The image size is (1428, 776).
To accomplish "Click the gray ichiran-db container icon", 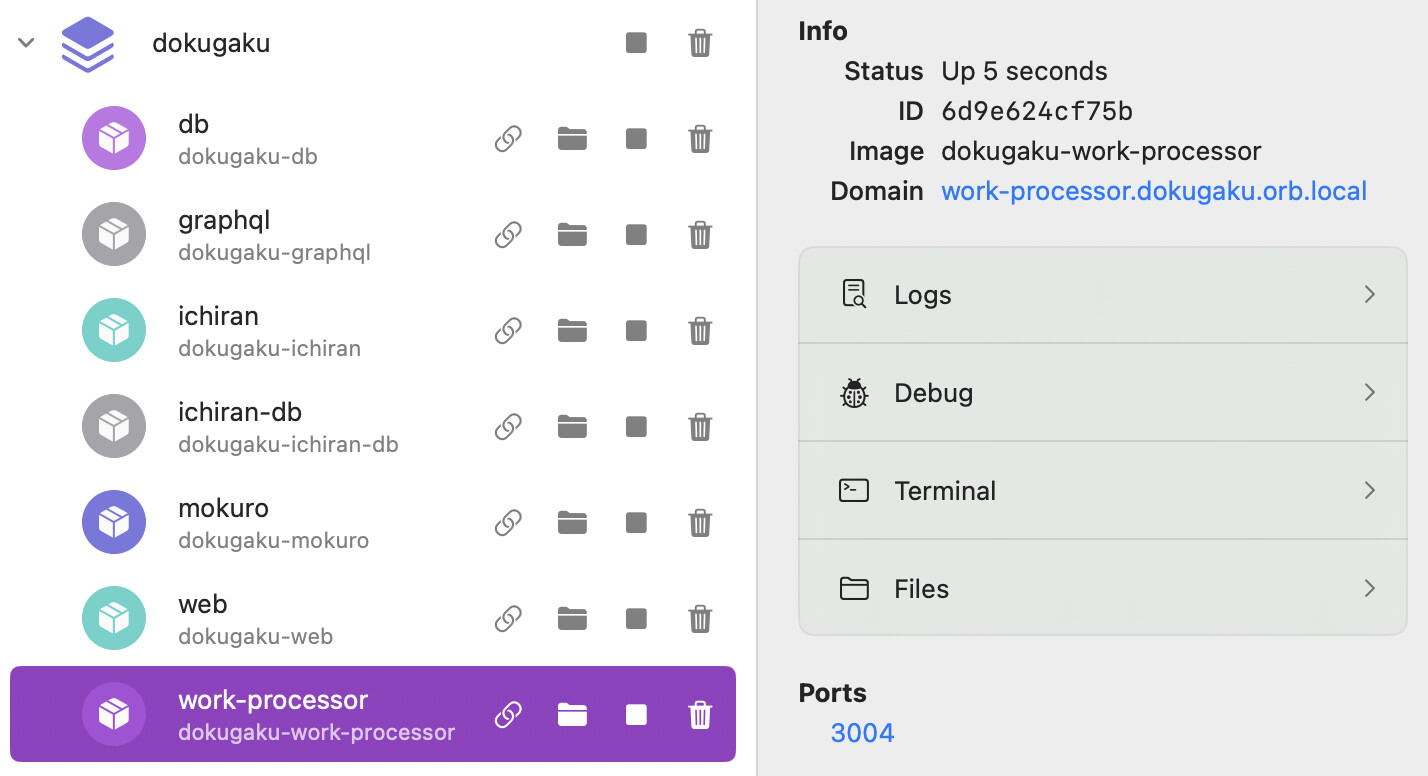I will pos(114,426).
